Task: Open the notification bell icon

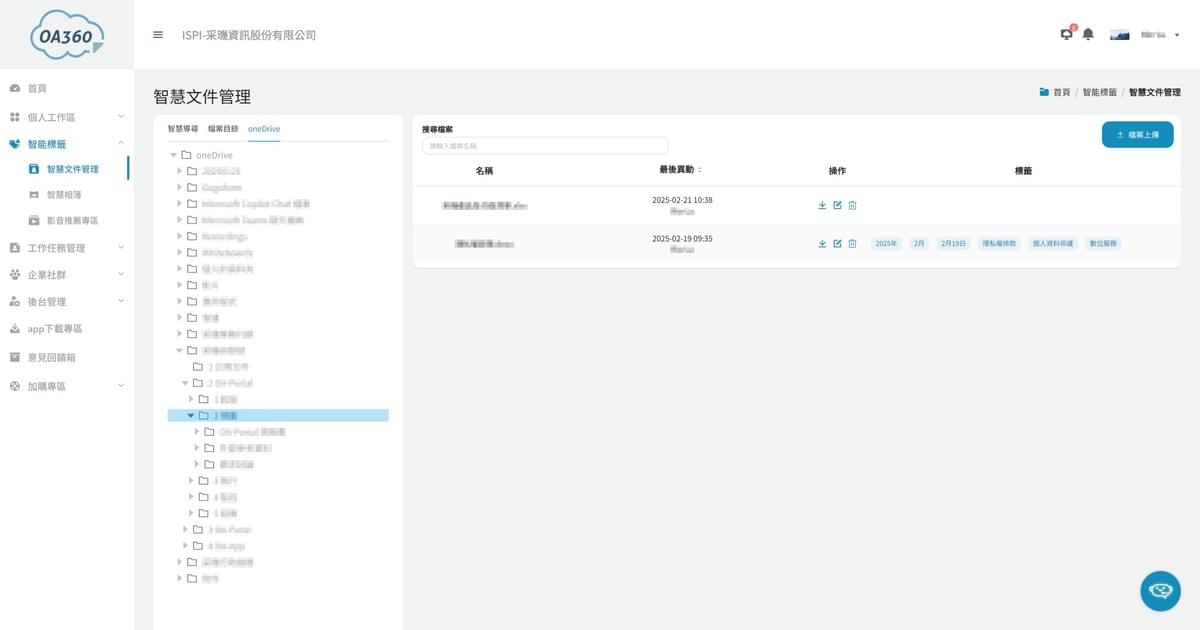Action: point(1088,35)
